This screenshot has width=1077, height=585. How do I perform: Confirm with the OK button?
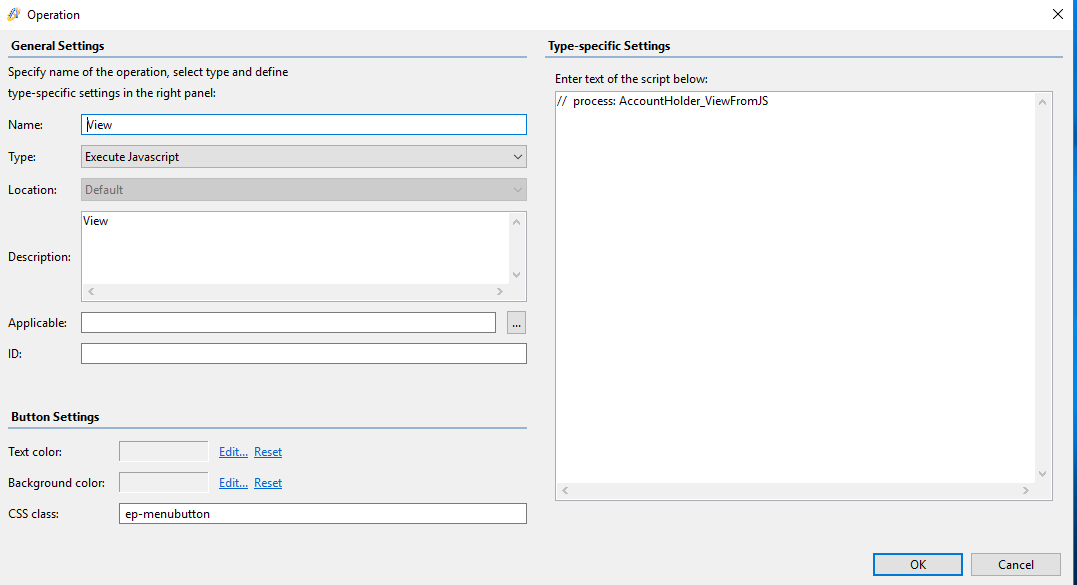click(918, 564)
